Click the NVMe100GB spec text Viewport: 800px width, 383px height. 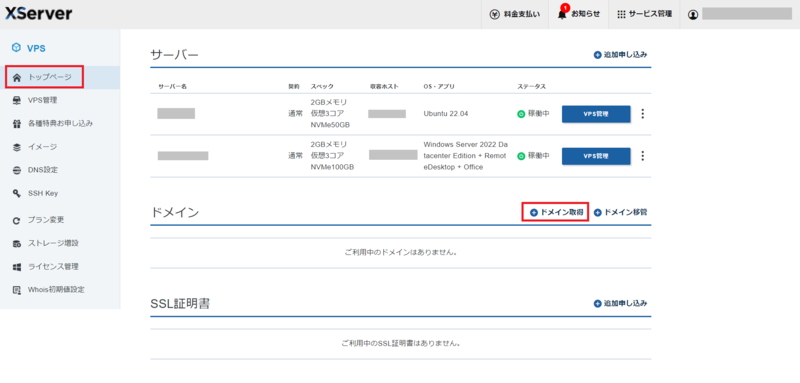pyautogui.click(x=333, y=167)
